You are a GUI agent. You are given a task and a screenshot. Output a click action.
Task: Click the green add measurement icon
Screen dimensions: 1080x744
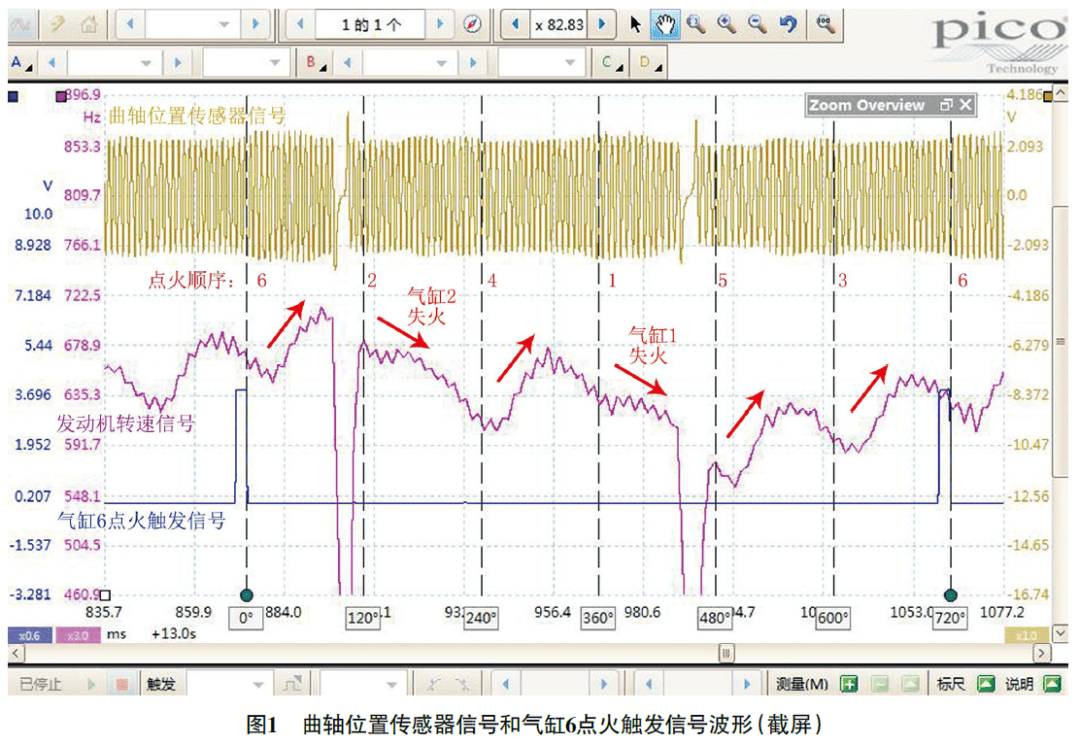(849, 685)
